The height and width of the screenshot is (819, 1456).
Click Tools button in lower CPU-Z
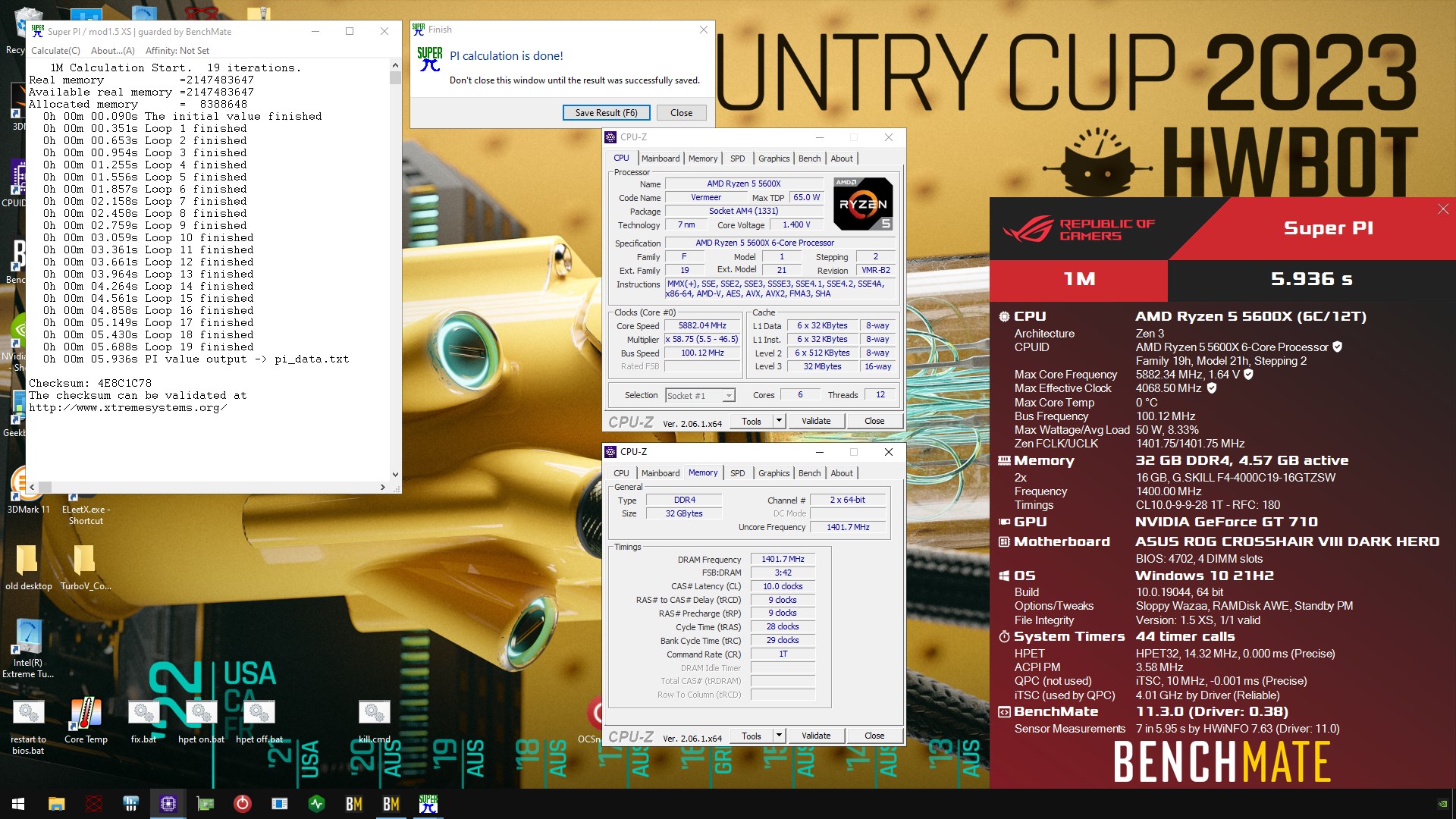pos(752,736)
